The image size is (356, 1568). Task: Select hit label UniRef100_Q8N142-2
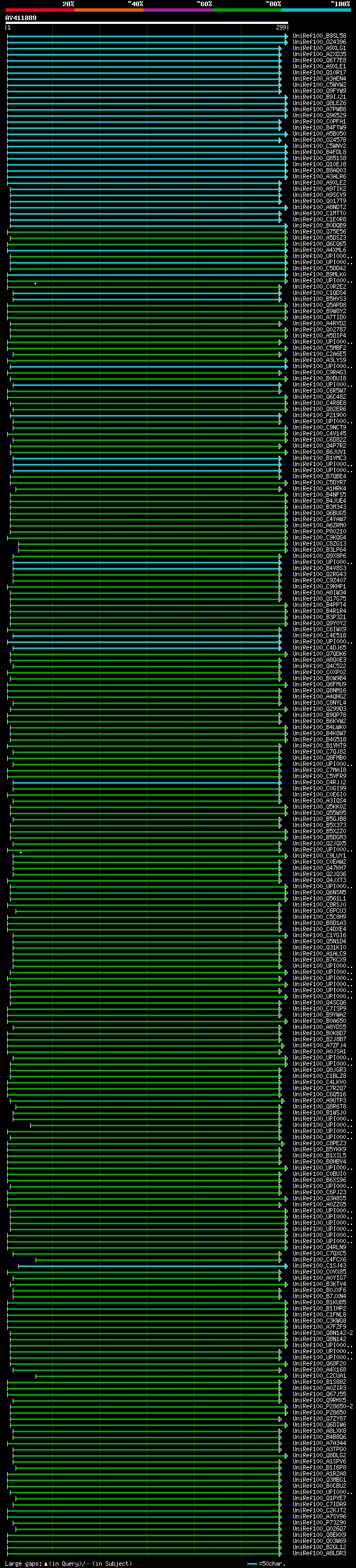coord(323,1333)
